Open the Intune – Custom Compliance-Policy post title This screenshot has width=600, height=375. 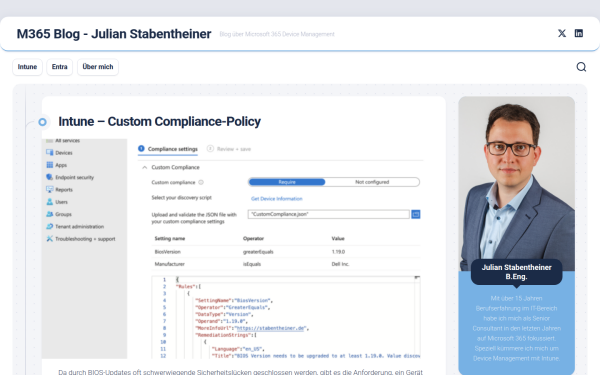click(160, 122)
